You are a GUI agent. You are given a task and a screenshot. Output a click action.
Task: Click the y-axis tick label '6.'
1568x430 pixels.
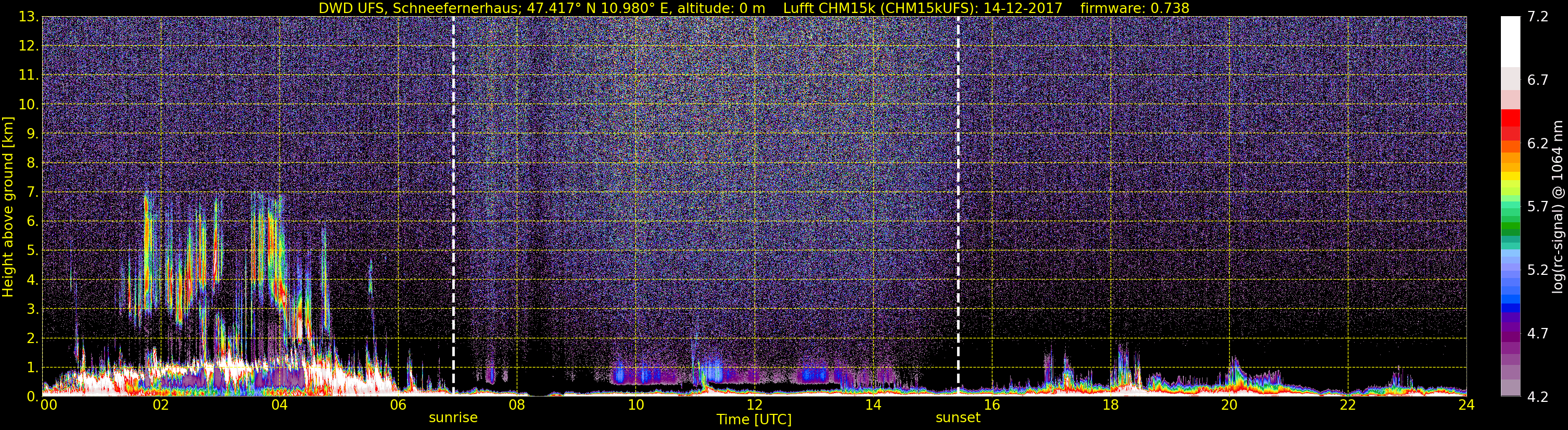coord(33,222)
